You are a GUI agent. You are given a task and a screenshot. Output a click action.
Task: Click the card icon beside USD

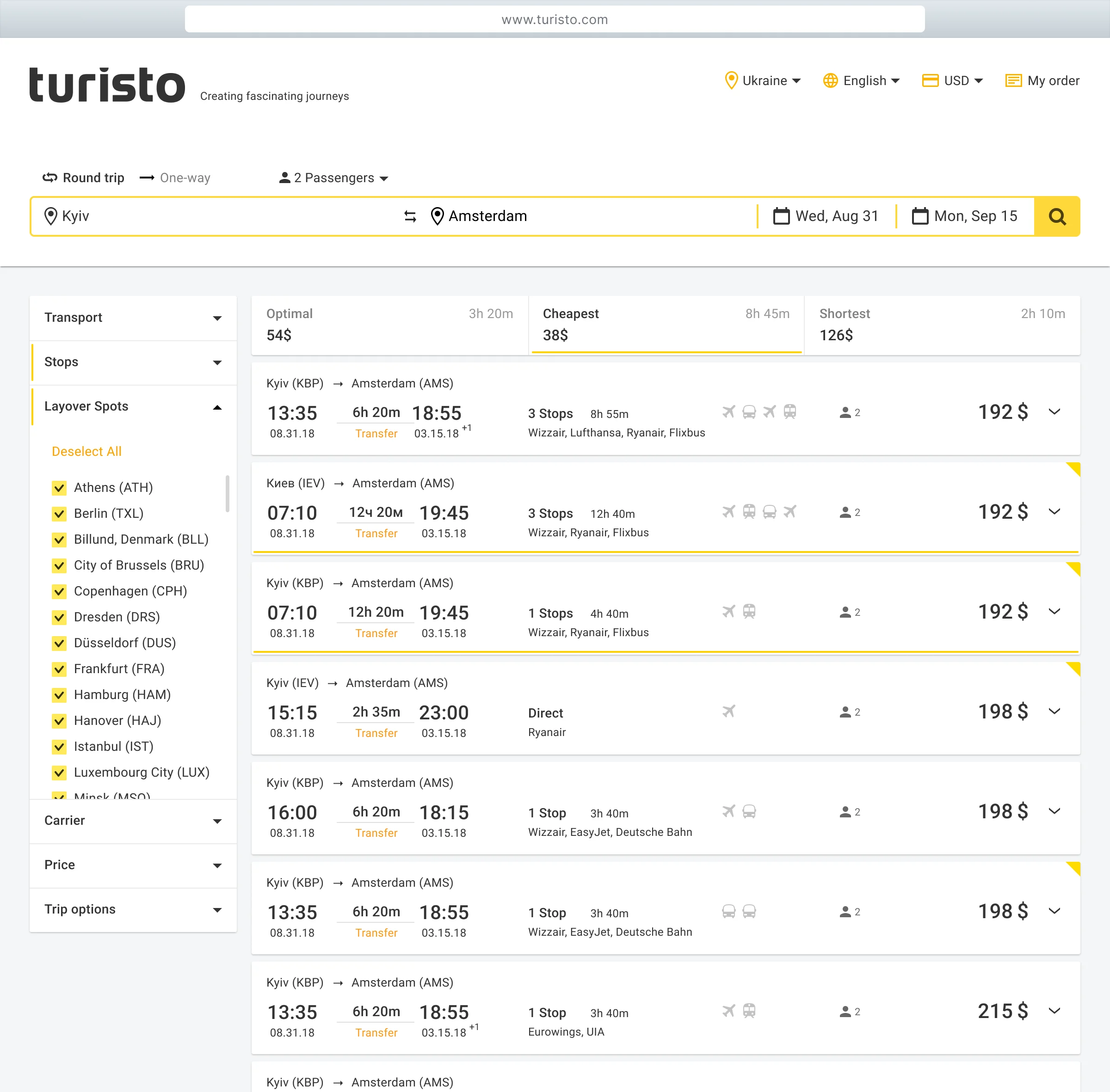[930, 80]
